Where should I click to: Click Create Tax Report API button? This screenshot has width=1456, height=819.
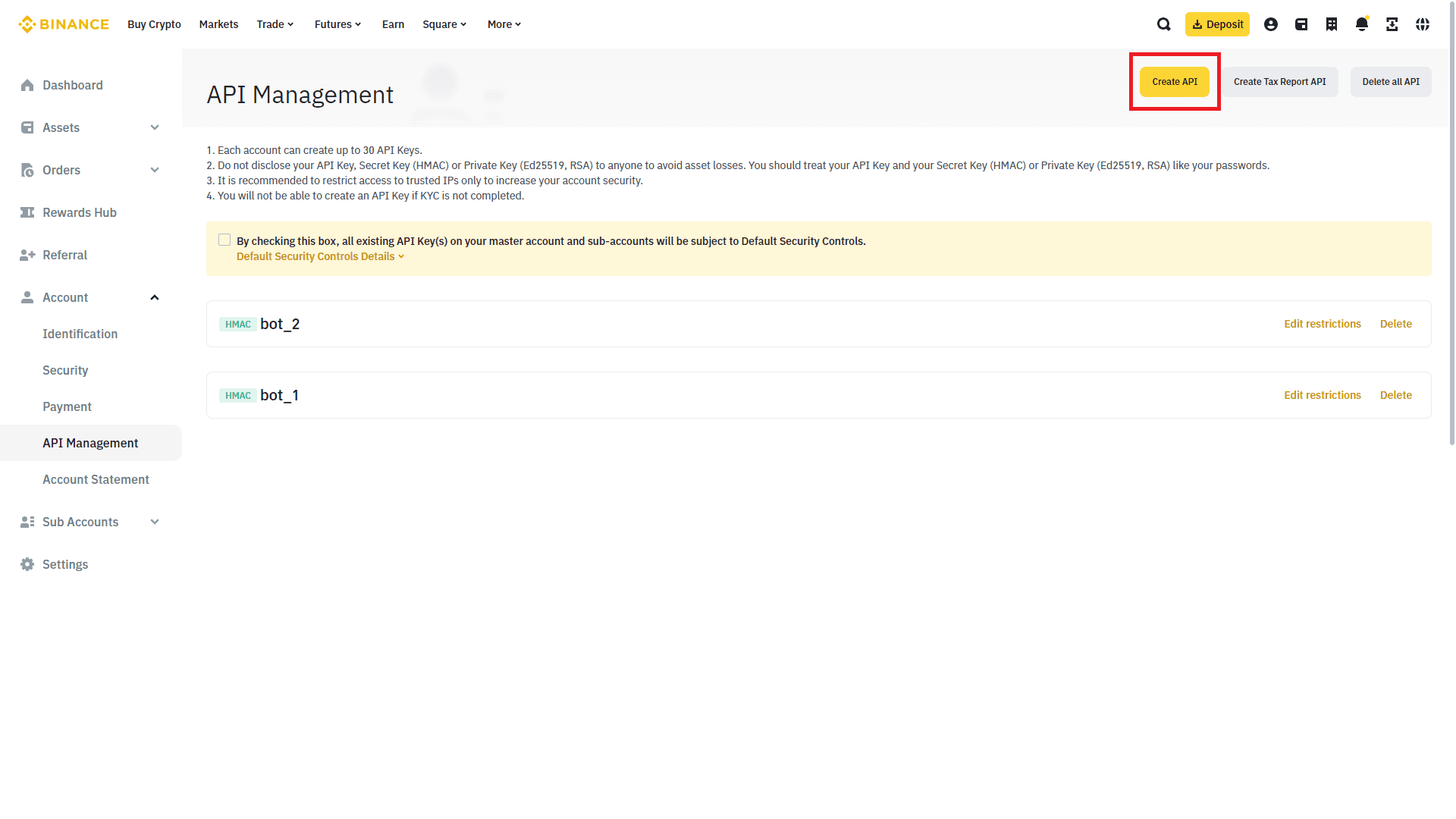[x=1279, y=82]
